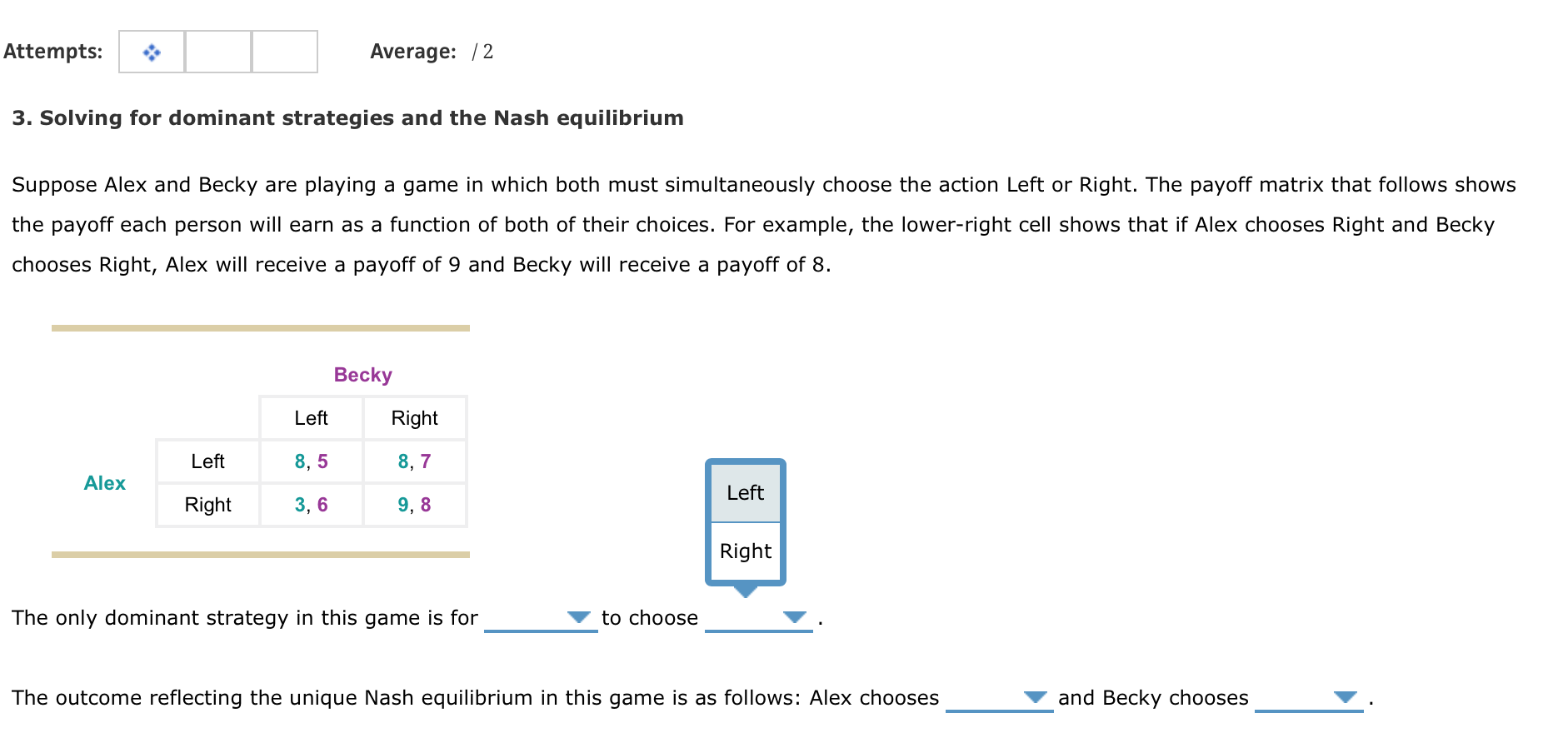Open the dominant strategy player dropdown

(x=542, y=618)
